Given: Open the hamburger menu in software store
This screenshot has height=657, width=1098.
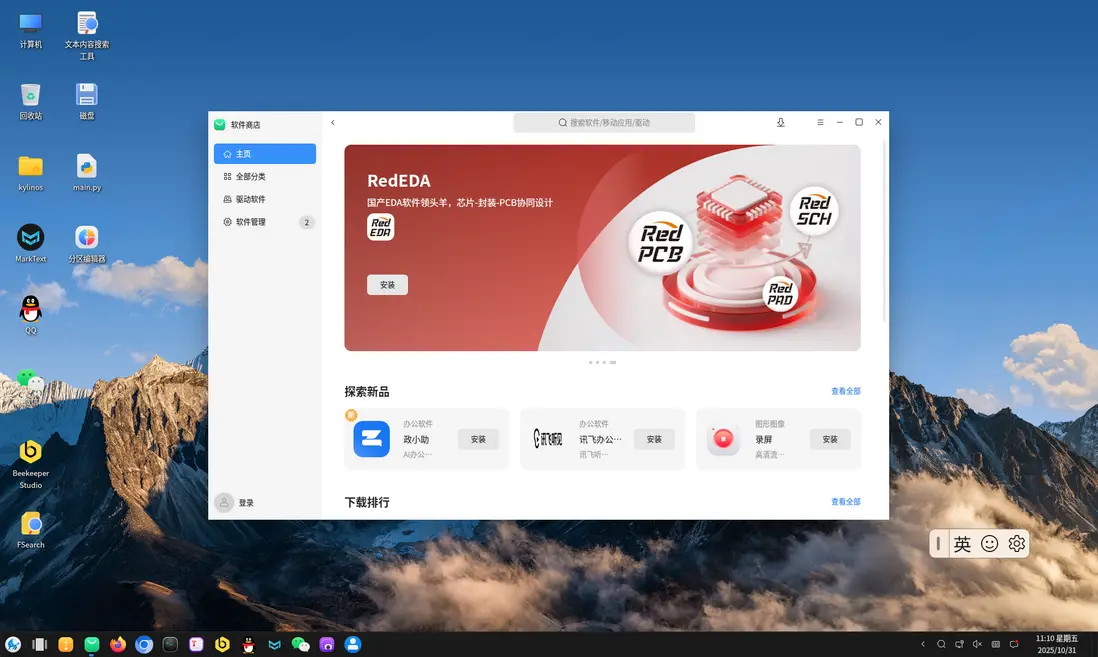Looking at the screenshot, I should 820,123.
